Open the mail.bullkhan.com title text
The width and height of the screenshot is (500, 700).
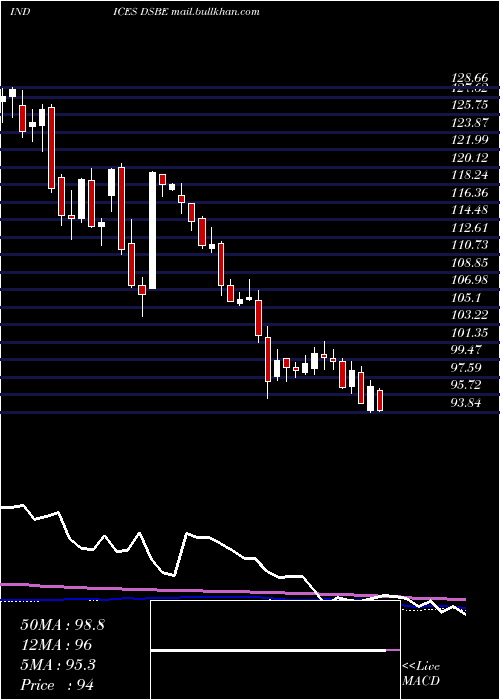[215, 12]
